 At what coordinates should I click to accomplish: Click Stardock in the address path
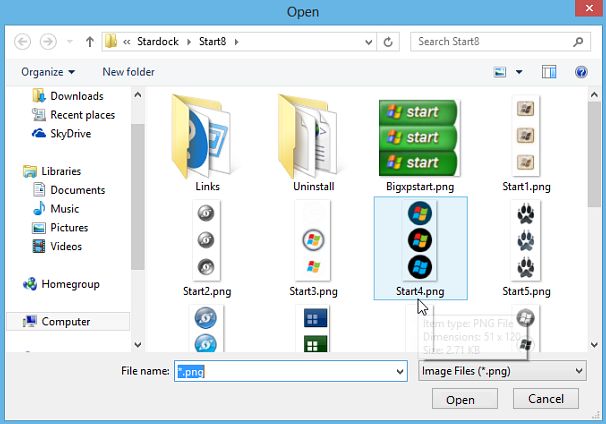coord(158,41)
